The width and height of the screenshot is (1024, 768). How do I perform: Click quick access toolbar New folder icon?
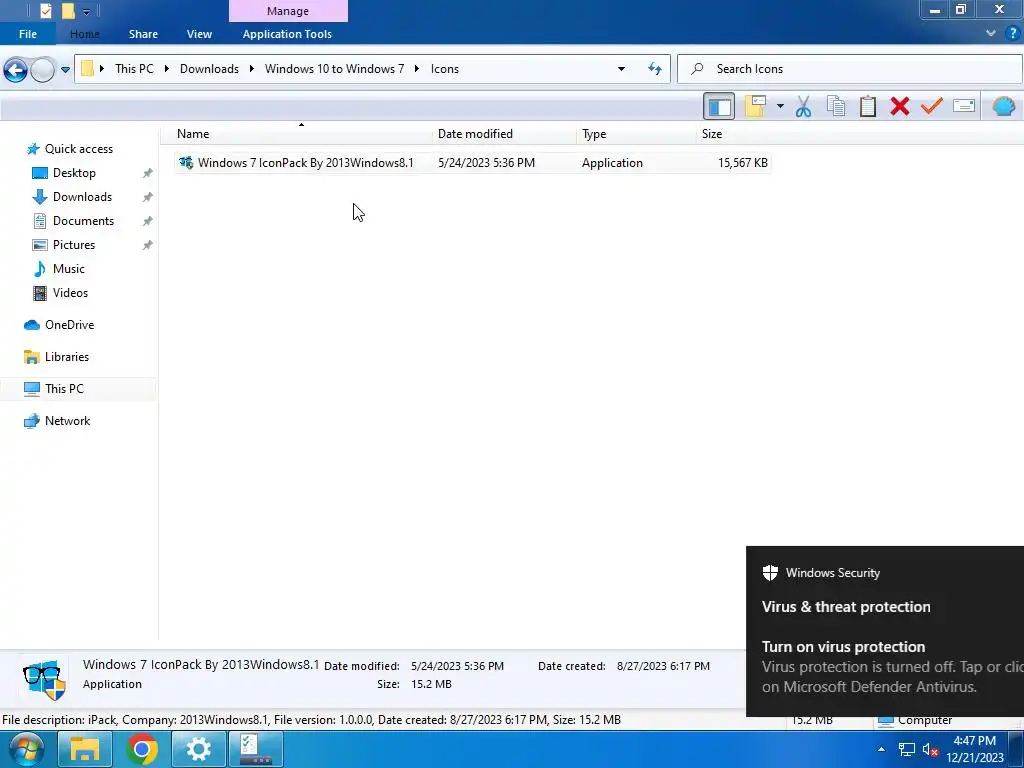click(68, 11)
